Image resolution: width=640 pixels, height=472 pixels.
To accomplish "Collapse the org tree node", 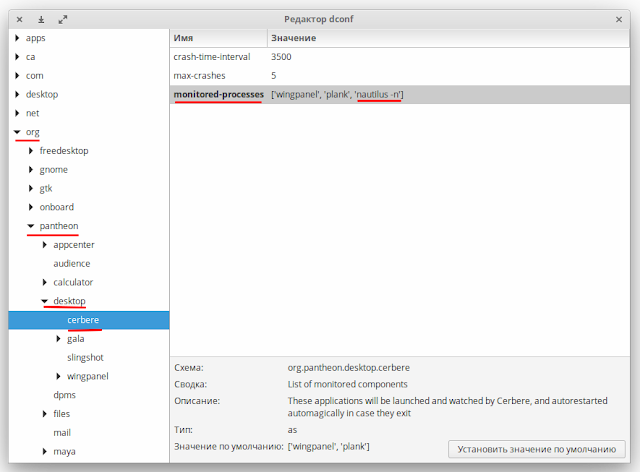I will click(17, 132).
